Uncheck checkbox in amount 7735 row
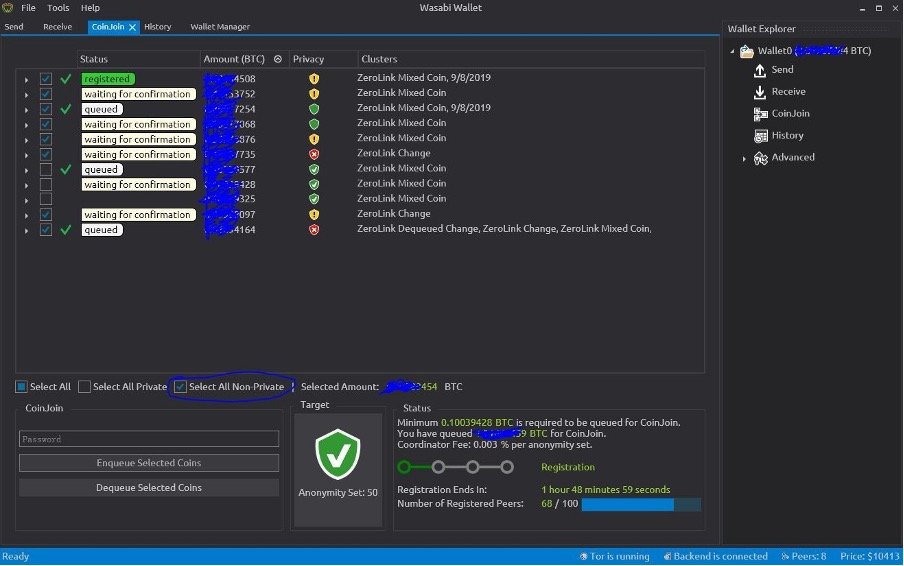Image resolution: width=904 pixels, height=566 pixels. coord(46,154)
